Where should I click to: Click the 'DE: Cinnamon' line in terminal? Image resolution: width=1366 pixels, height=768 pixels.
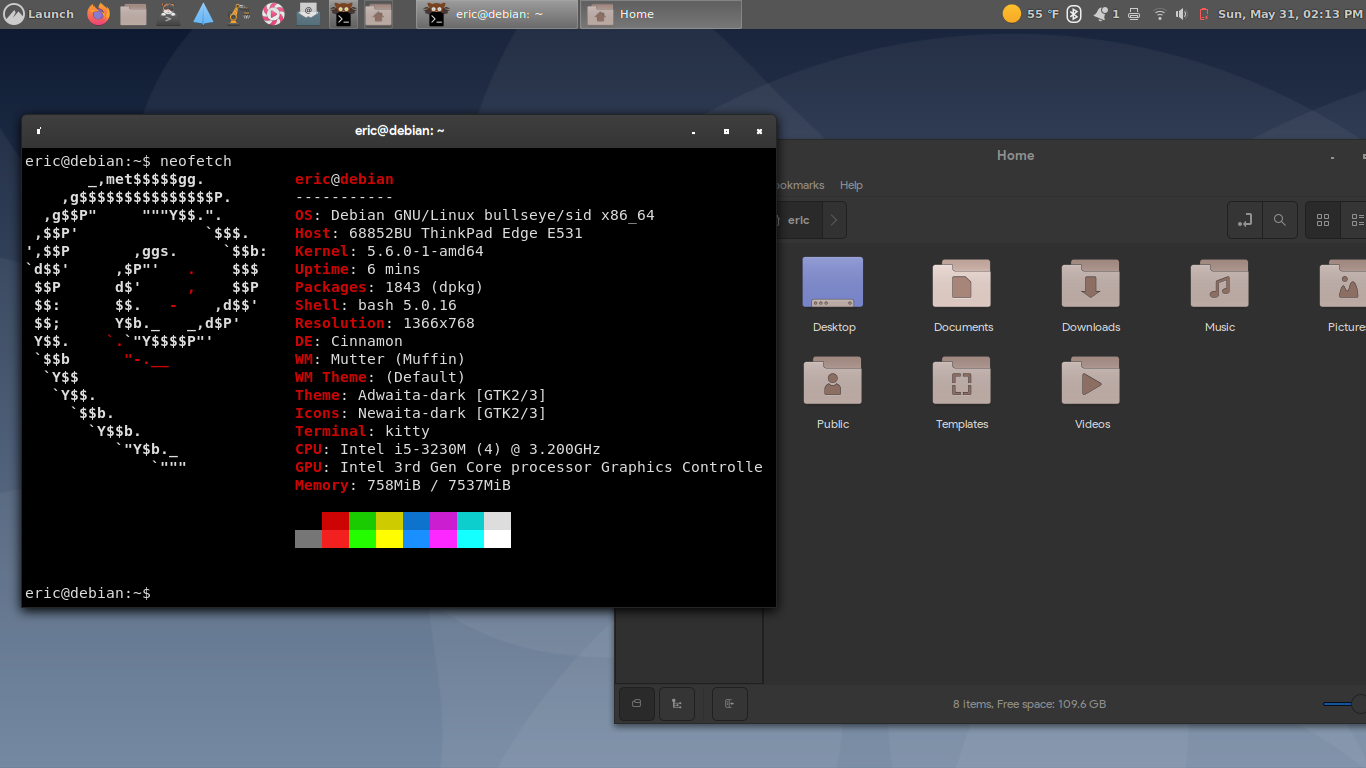coord(349,341)
